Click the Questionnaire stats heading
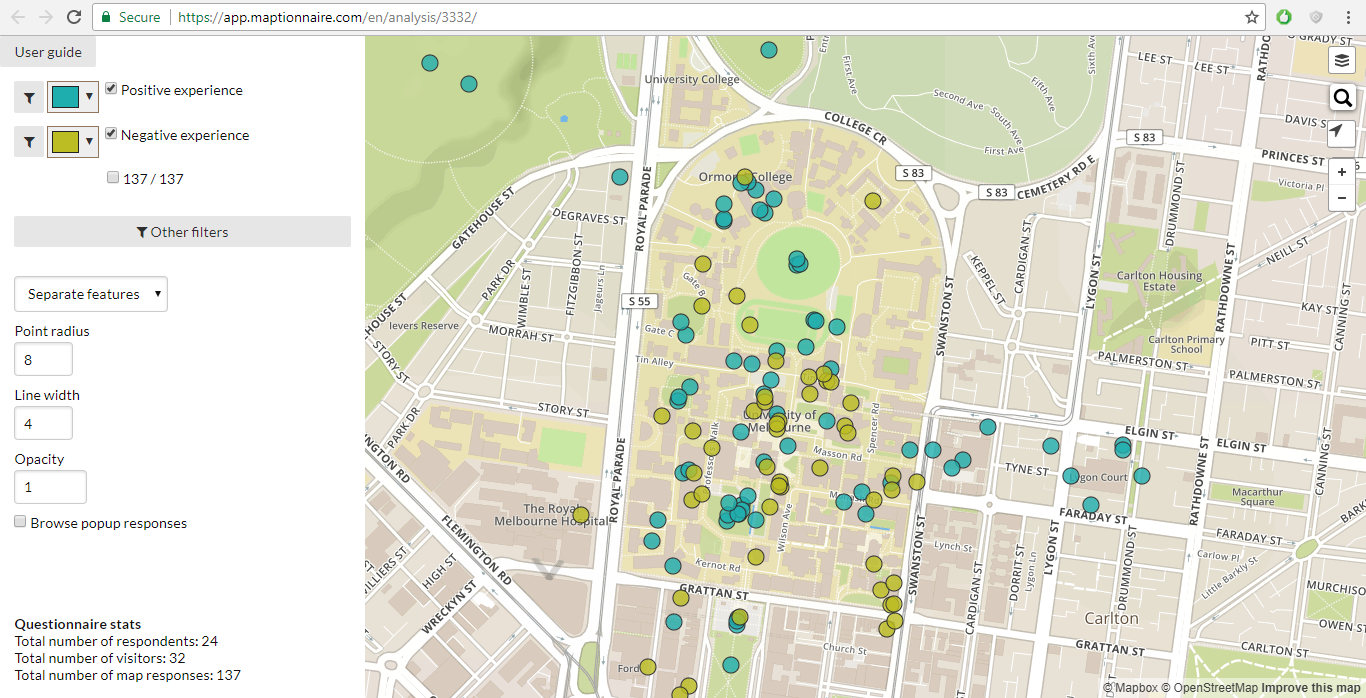 coord(78,624)
